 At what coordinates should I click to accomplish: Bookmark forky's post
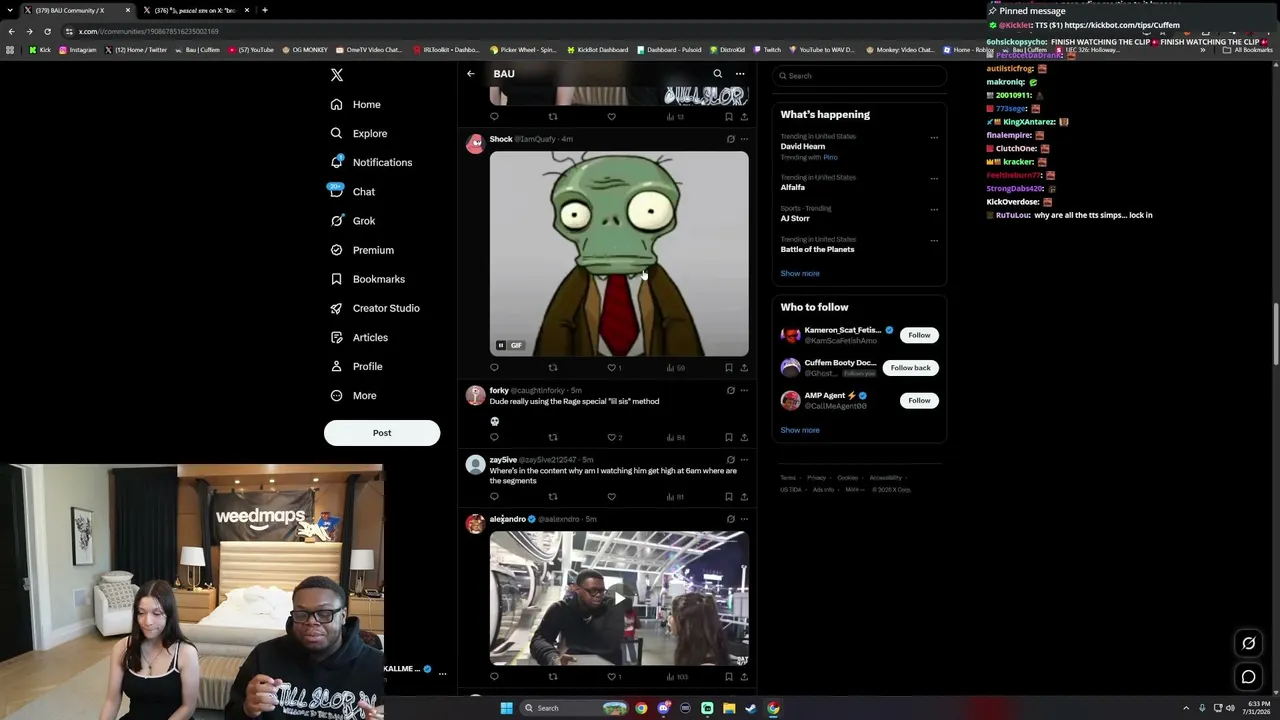(x=728, y=437)
